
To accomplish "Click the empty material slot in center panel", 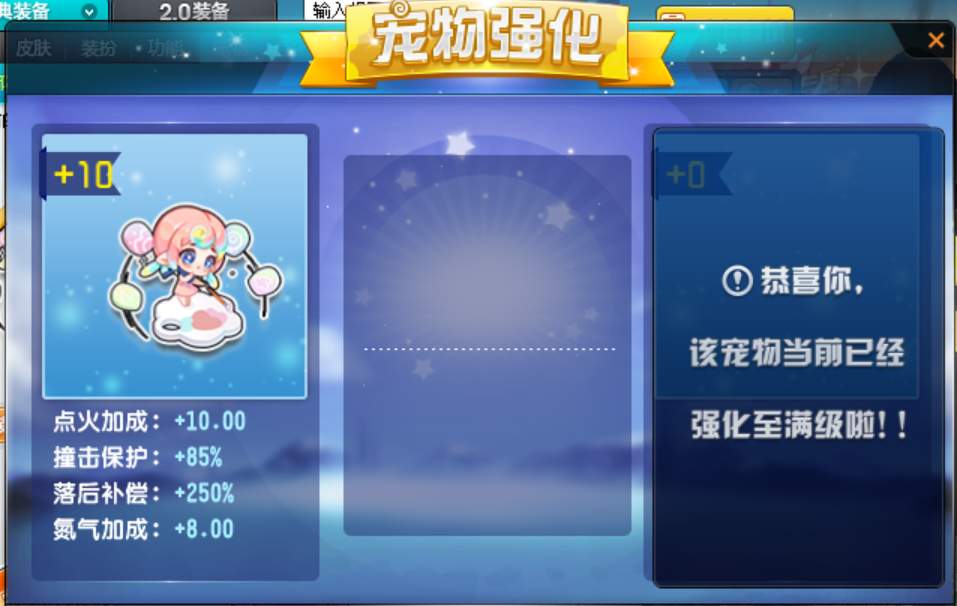I will 487,345.
